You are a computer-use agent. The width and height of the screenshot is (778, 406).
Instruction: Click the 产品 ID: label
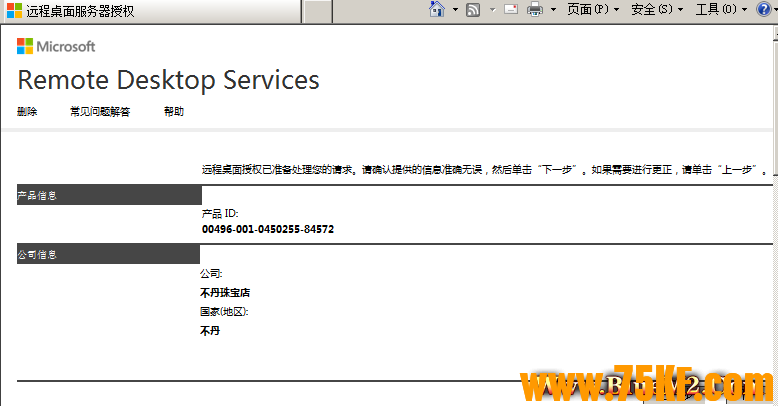click(220, 214)
